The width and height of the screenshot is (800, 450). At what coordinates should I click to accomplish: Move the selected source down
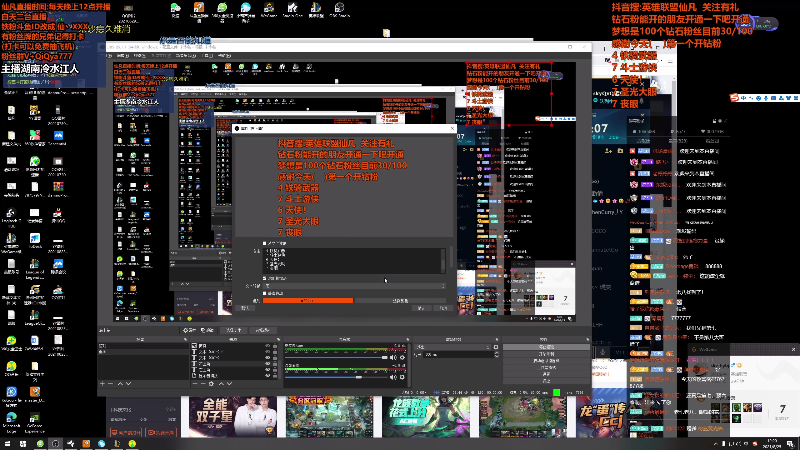click(x=229, y=383)
